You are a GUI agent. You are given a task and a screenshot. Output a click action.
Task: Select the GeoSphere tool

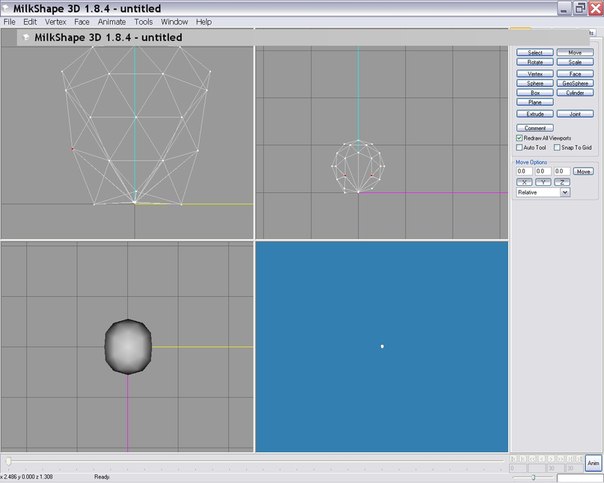click(575, 83)
